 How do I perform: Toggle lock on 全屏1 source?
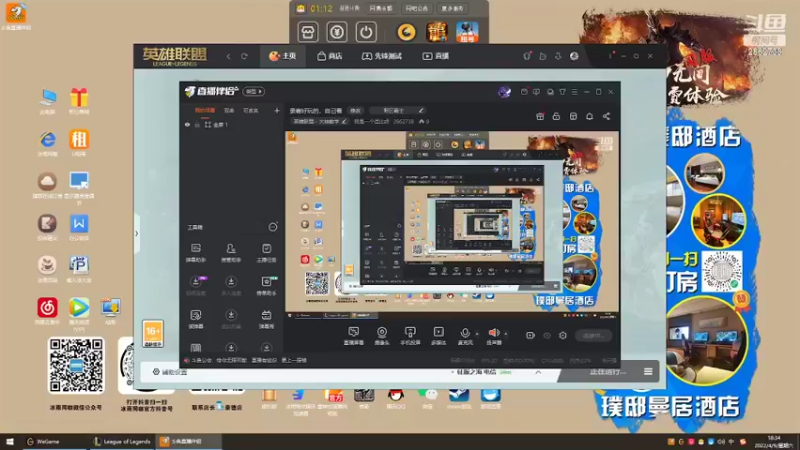[197, 124]
